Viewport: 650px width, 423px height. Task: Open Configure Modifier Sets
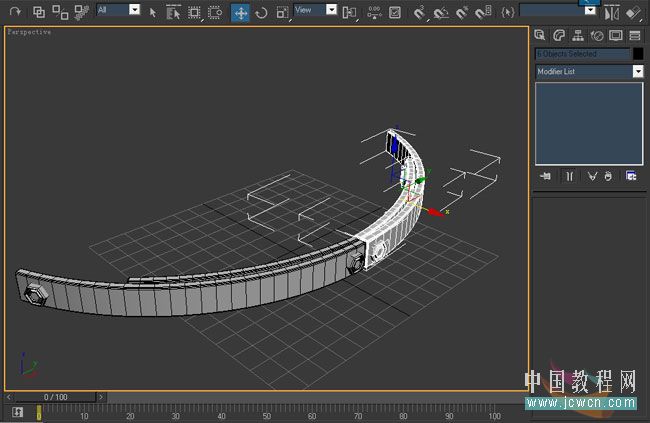point(631,177)
